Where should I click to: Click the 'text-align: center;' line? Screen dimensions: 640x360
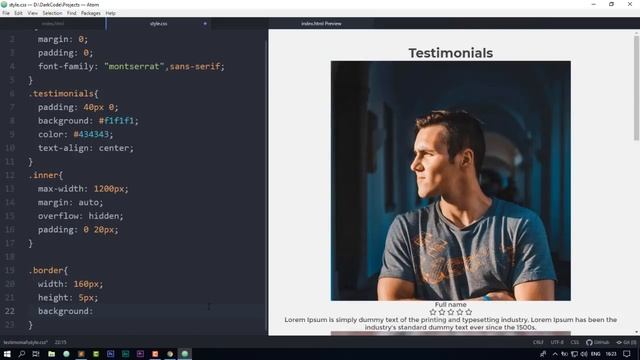[x=86, y=148]
